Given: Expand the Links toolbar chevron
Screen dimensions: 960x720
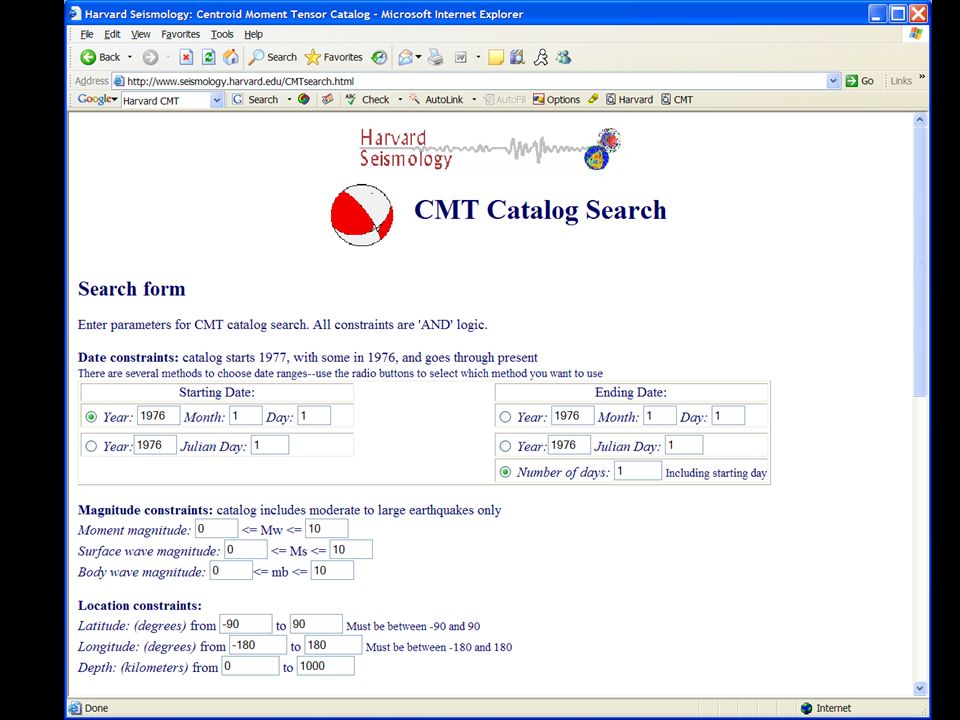Looking at the screenshot, I should click(922, 78).
